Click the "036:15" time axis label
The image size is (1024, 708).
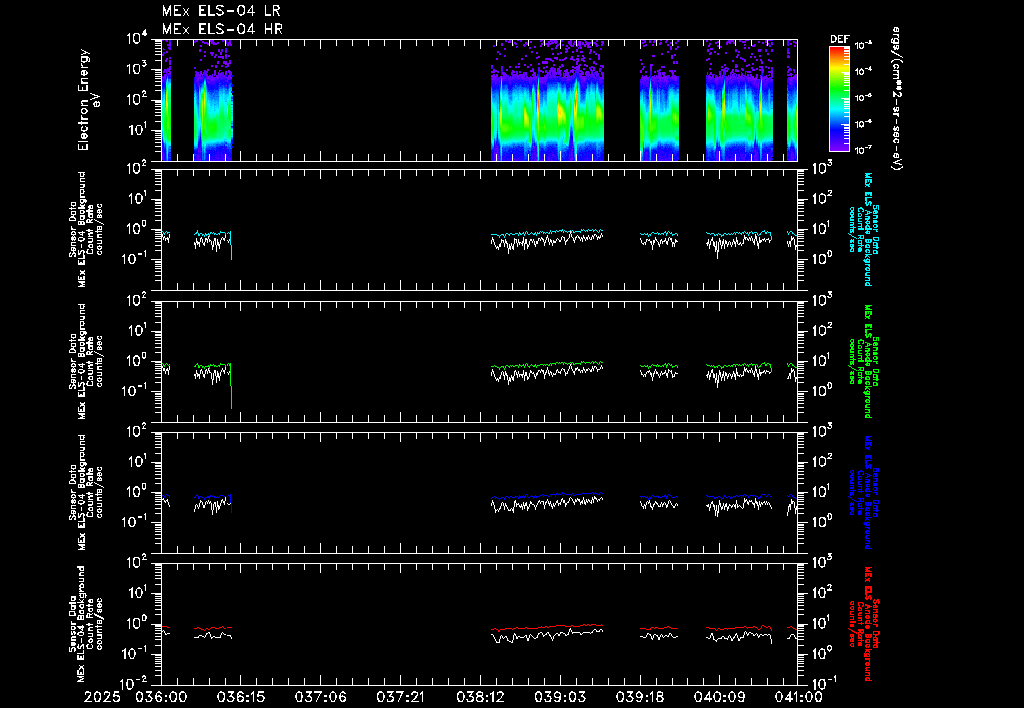click(240, 697)
